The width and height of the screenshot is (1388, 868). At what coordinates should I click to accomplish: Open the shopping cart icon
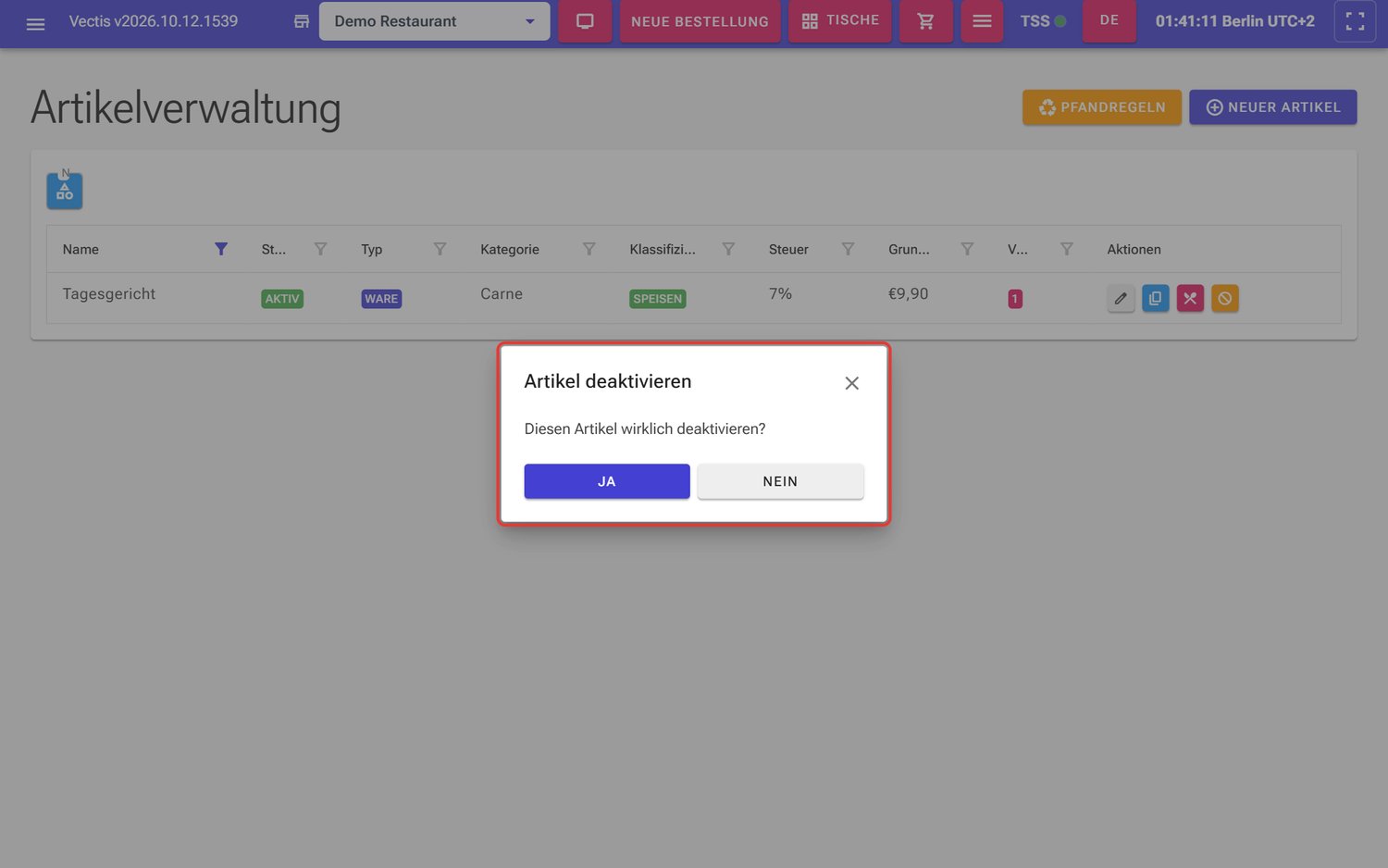[x=925, y=21]
